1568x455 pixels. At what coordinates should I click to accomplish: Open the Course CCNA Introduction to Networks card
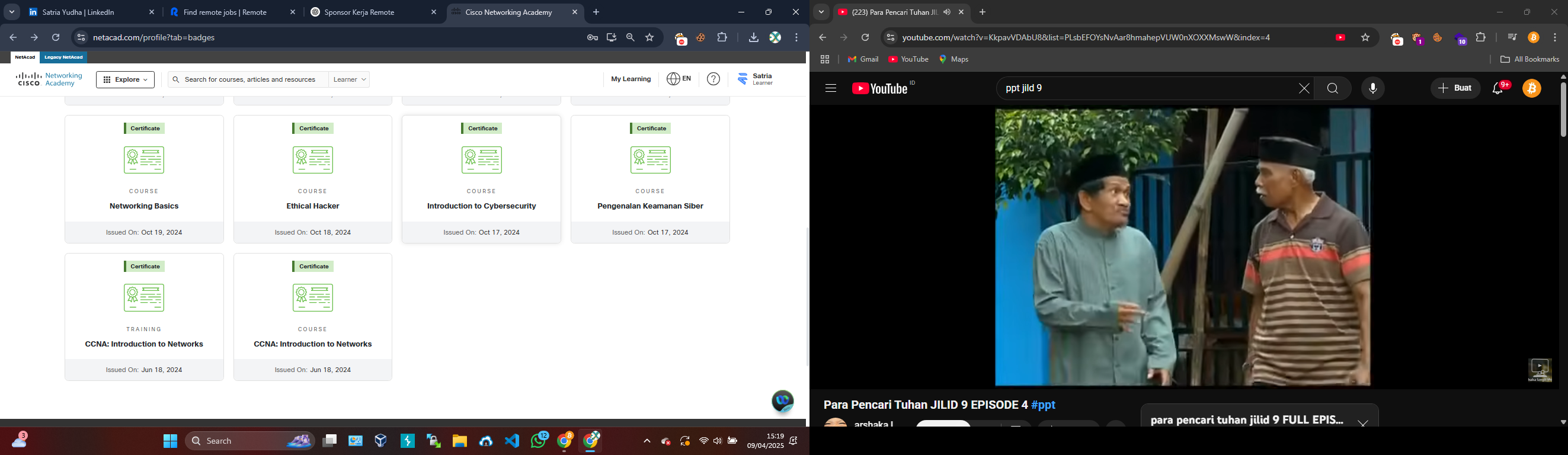point(313,317)
